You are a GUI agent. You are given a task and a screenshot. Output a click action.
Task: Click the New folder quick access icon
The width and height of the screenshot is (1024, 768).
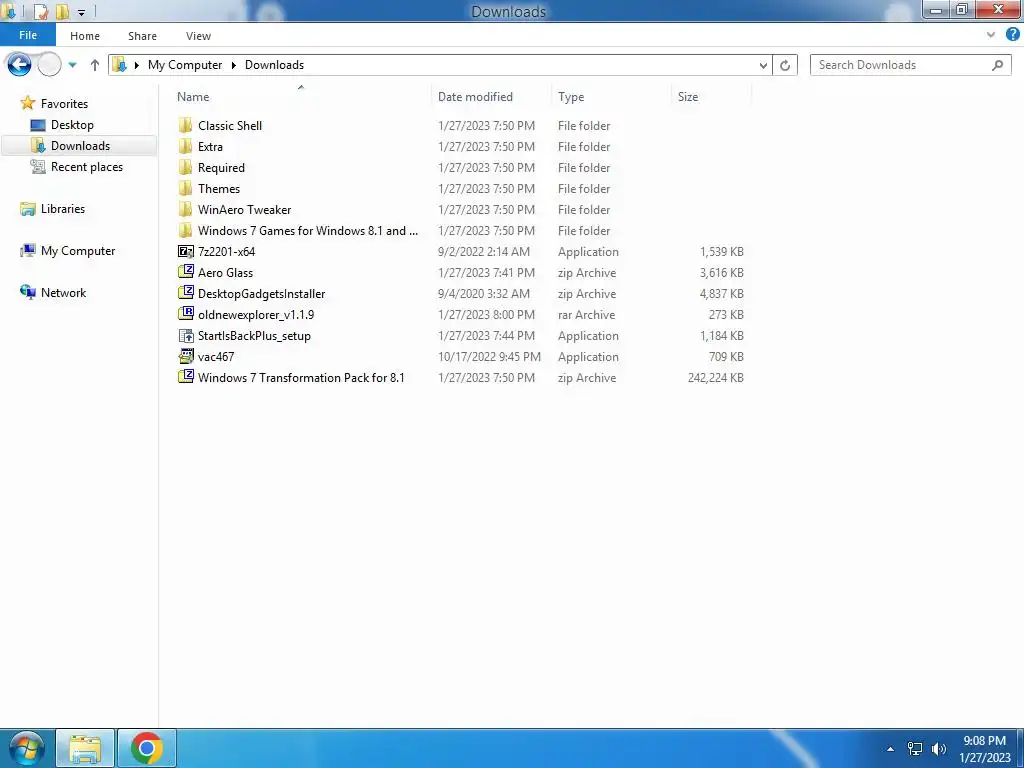(x=62, y=11)
